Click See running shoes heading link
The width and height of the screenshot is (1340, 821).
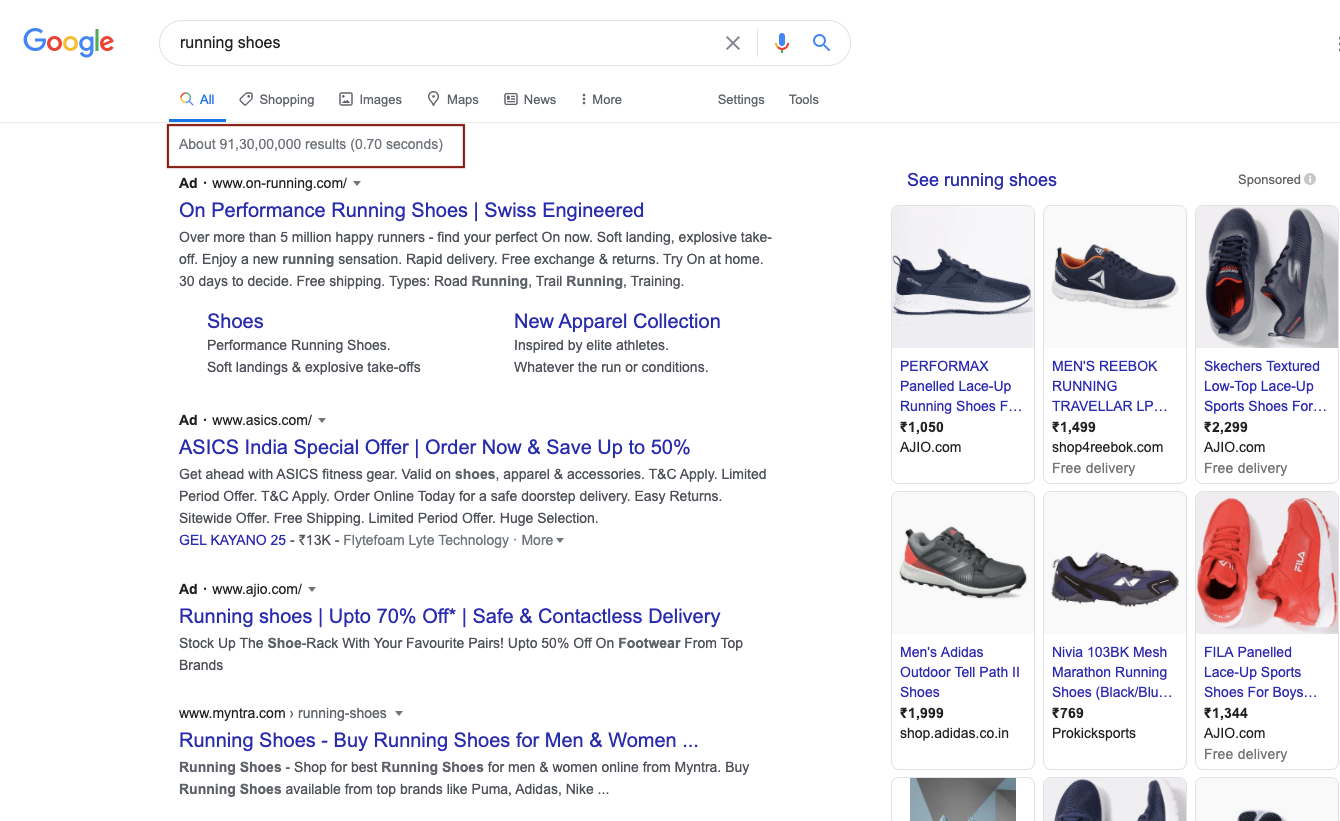pos(981,180)
